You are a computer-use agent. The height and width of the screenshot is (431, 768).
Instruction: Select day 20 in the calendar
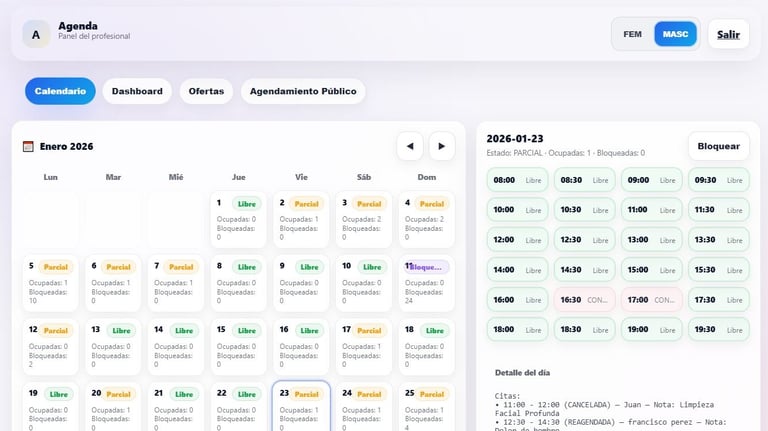click(x=113, y=407)
